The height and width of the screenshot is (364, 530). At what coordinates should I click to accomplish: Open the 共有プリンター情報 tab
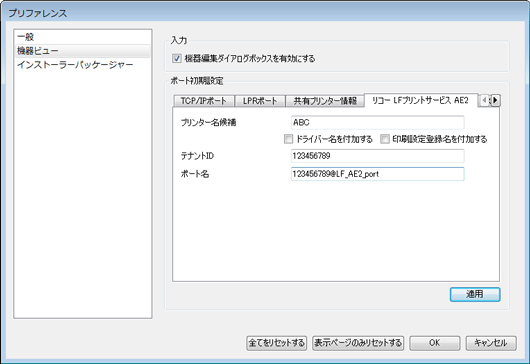tap(325, 101)
